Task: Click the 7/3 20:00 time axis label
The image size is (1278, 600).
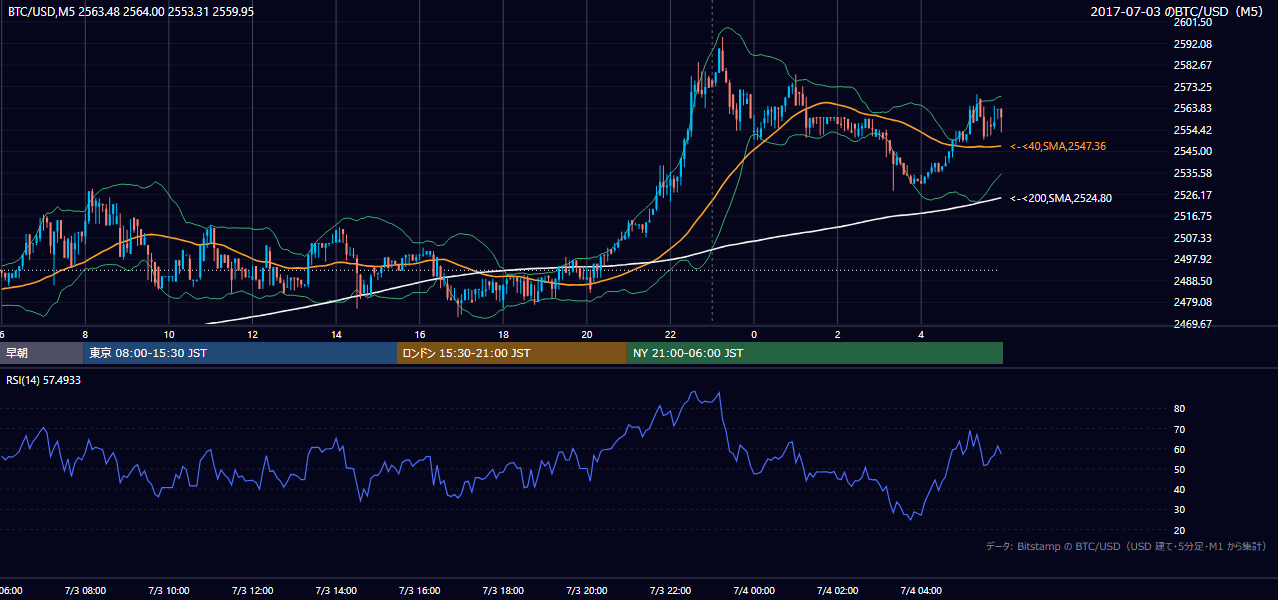Action: (x=587, y=590)
